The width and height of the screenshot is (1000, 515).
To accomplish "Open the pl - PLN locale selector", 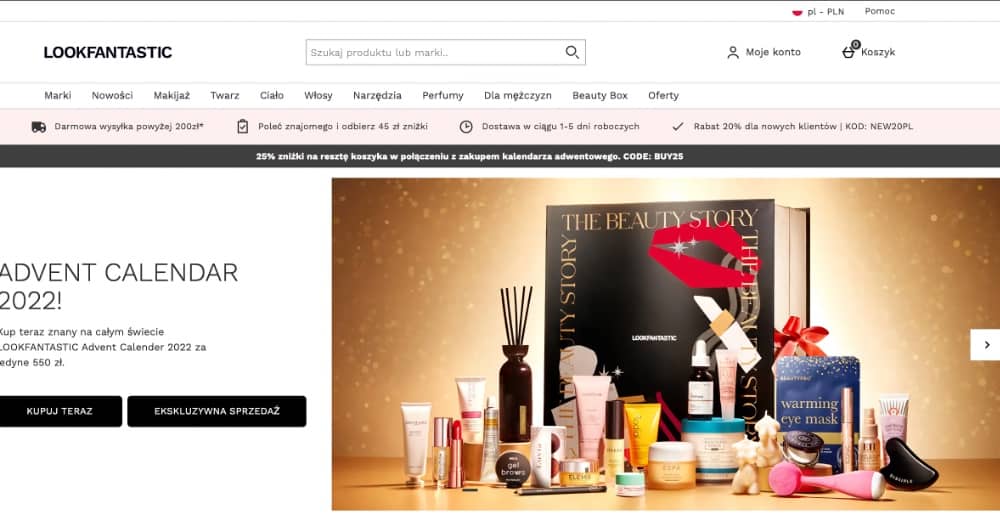I will [818, 11].
